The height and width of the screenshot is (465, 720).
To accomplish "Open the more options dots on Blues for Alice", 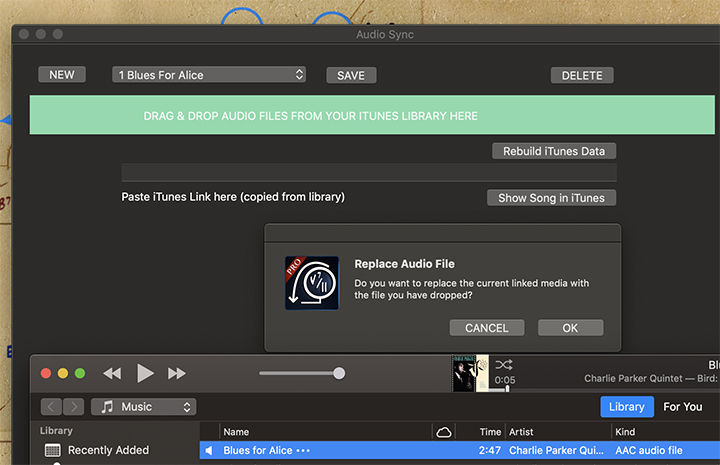I will pos(303,451).
